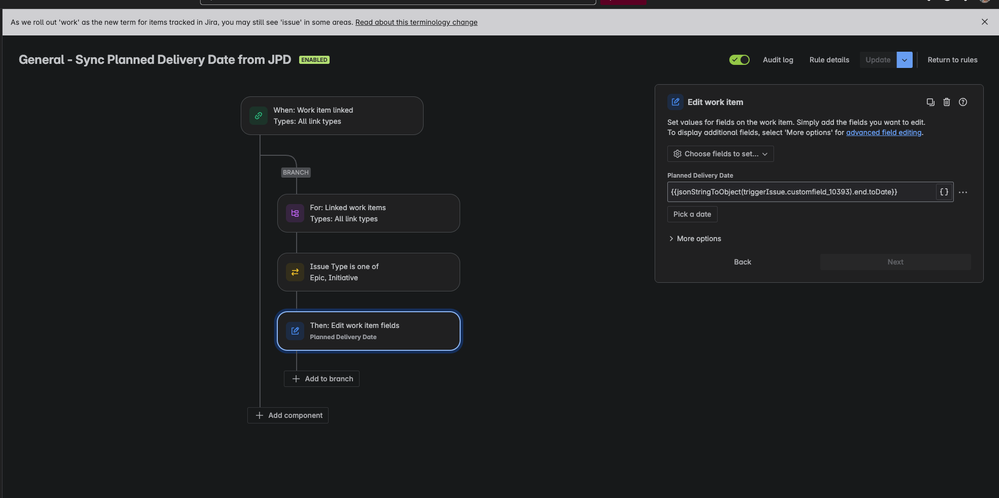Open the three-dot menu for Planned Delivery Date
Image resolution: width=999 pixels, height=498 pixels.
[963, 192]
